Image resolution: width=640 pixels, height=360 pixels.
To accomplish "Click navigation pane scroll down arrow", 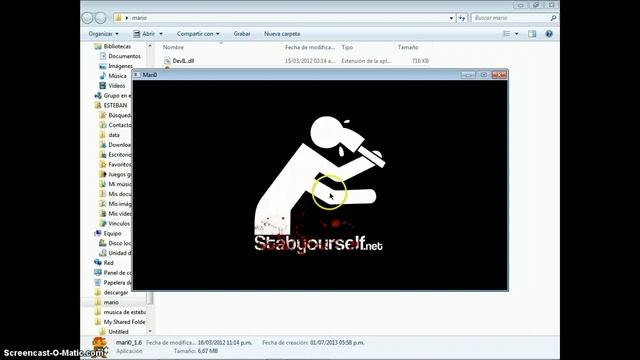I will [150, 331].
